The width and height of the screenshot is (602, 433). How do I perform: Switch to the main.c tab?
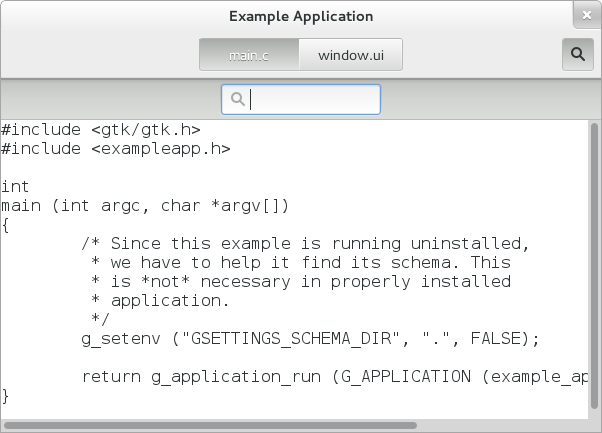249,54
